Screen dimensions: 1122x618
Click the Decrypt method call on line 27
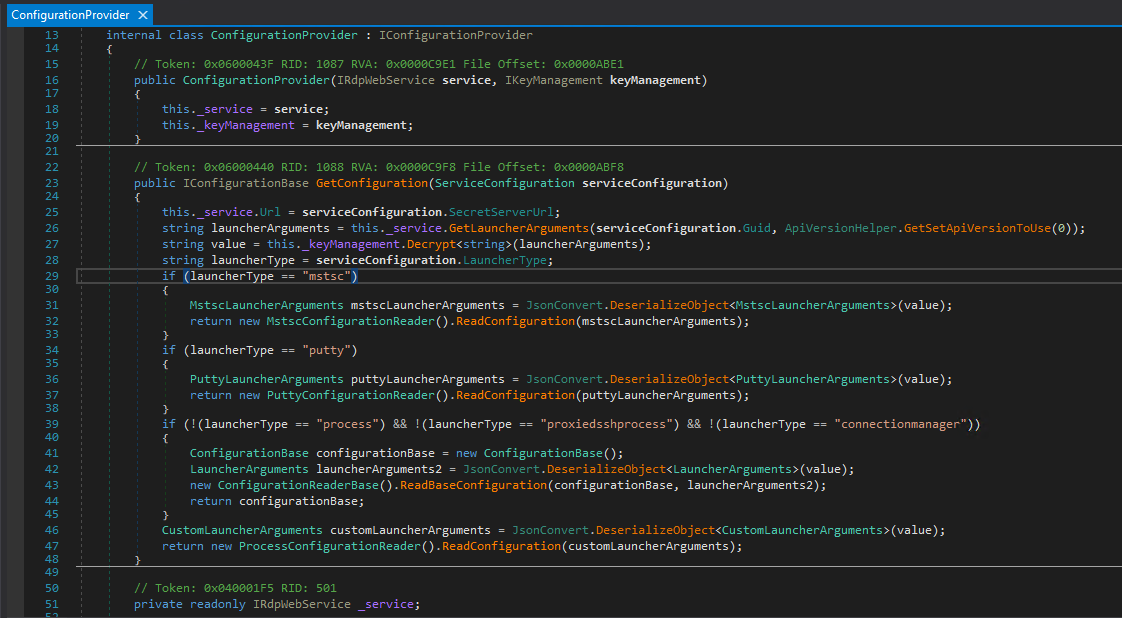431,244
